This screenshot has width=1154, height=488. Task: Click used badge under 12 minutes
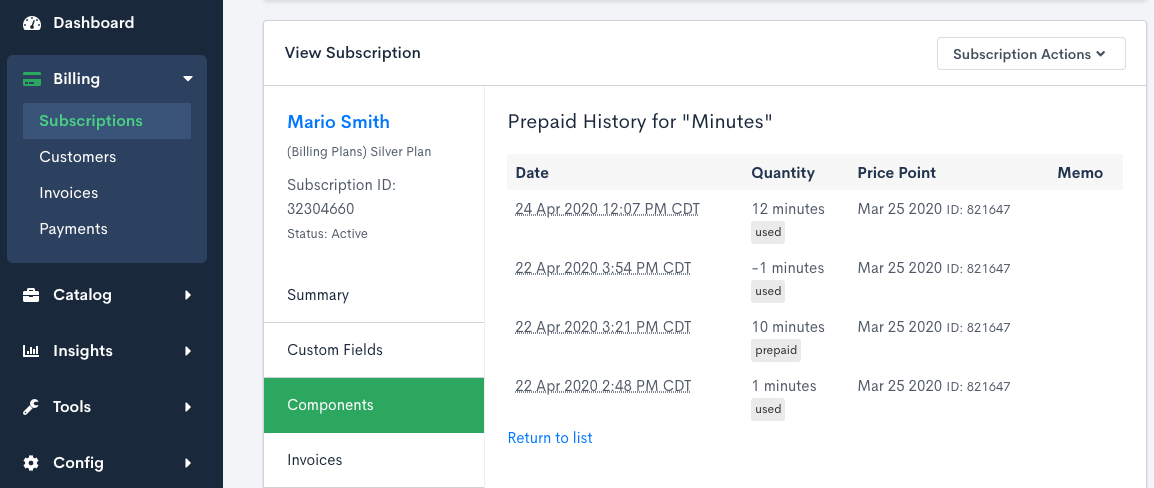tap(768, 233)
